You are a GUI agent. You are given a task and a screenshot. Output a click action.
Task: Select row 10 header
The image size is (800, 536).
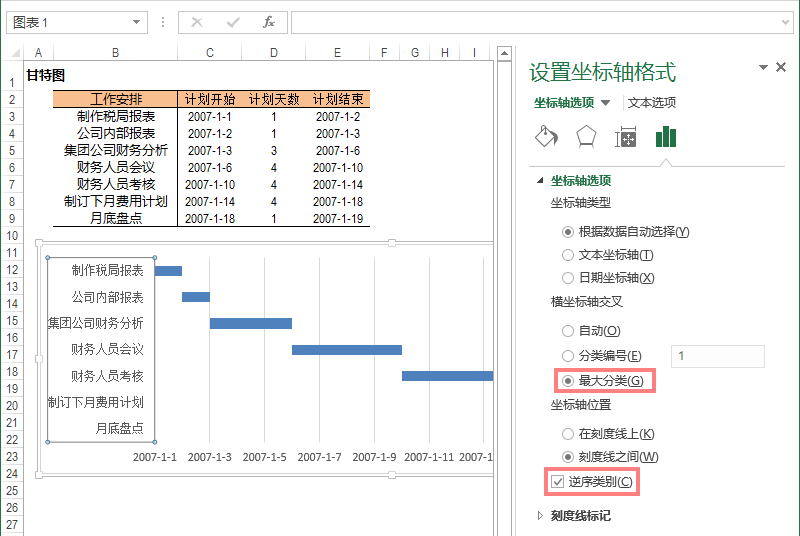12,236
